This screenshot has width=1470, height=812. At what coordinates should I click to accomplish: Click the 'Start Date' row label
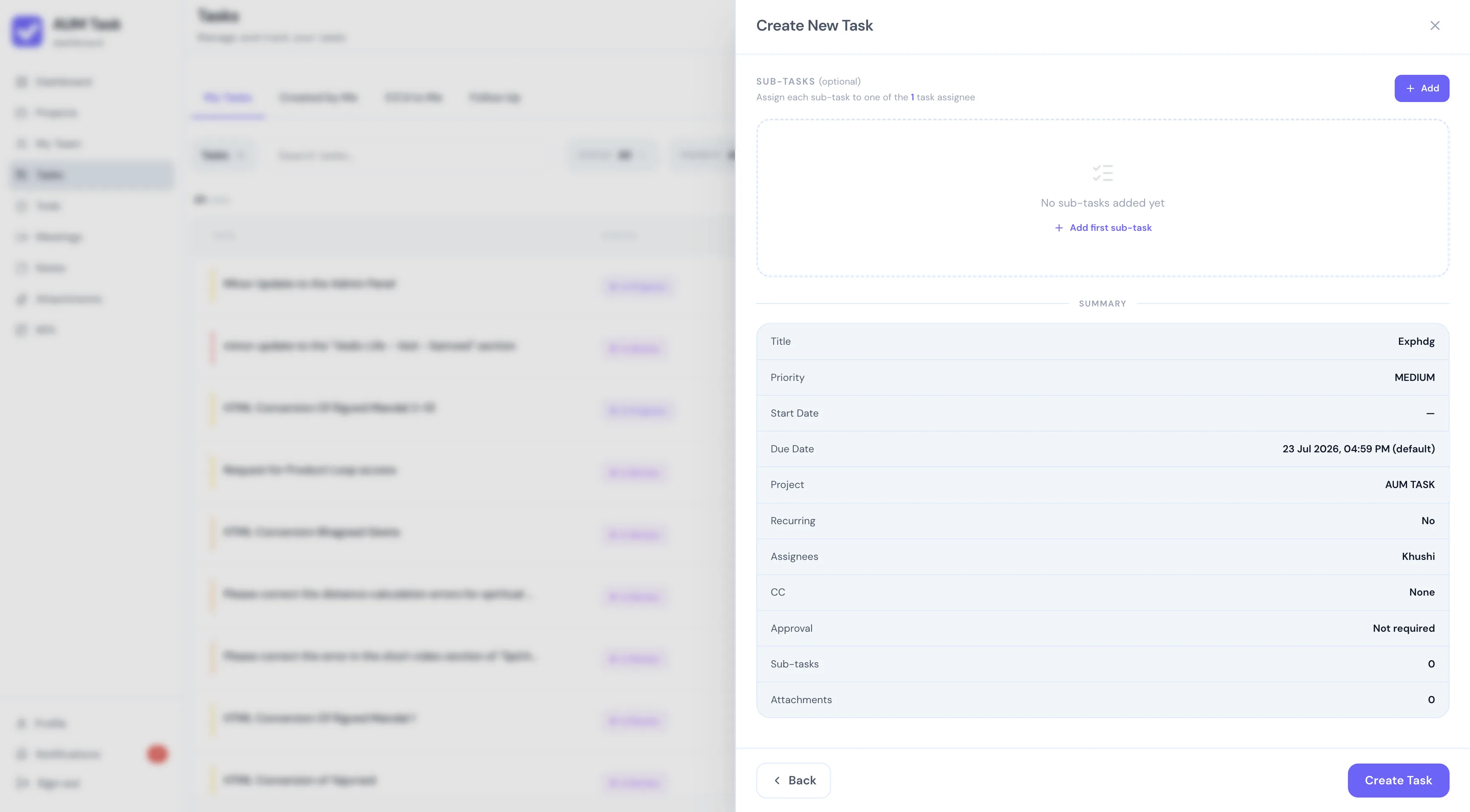click(794, 413)
